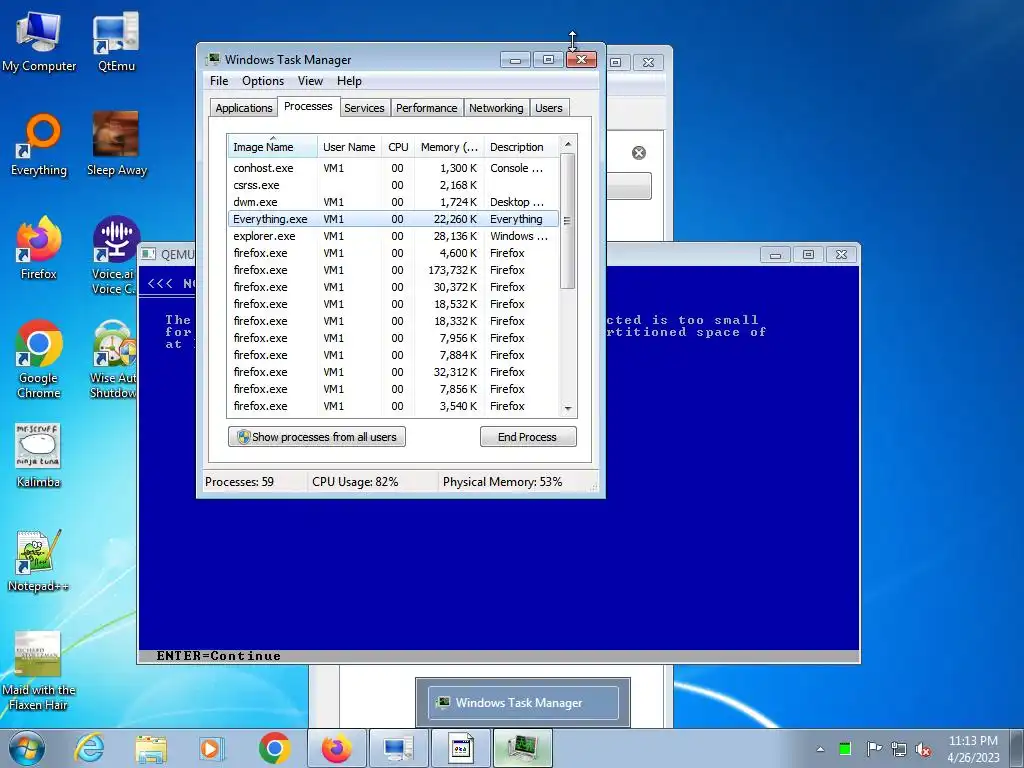Select csrss.exe process row
The height and width of the screenshot is (768, 1024).
point(394,185)
